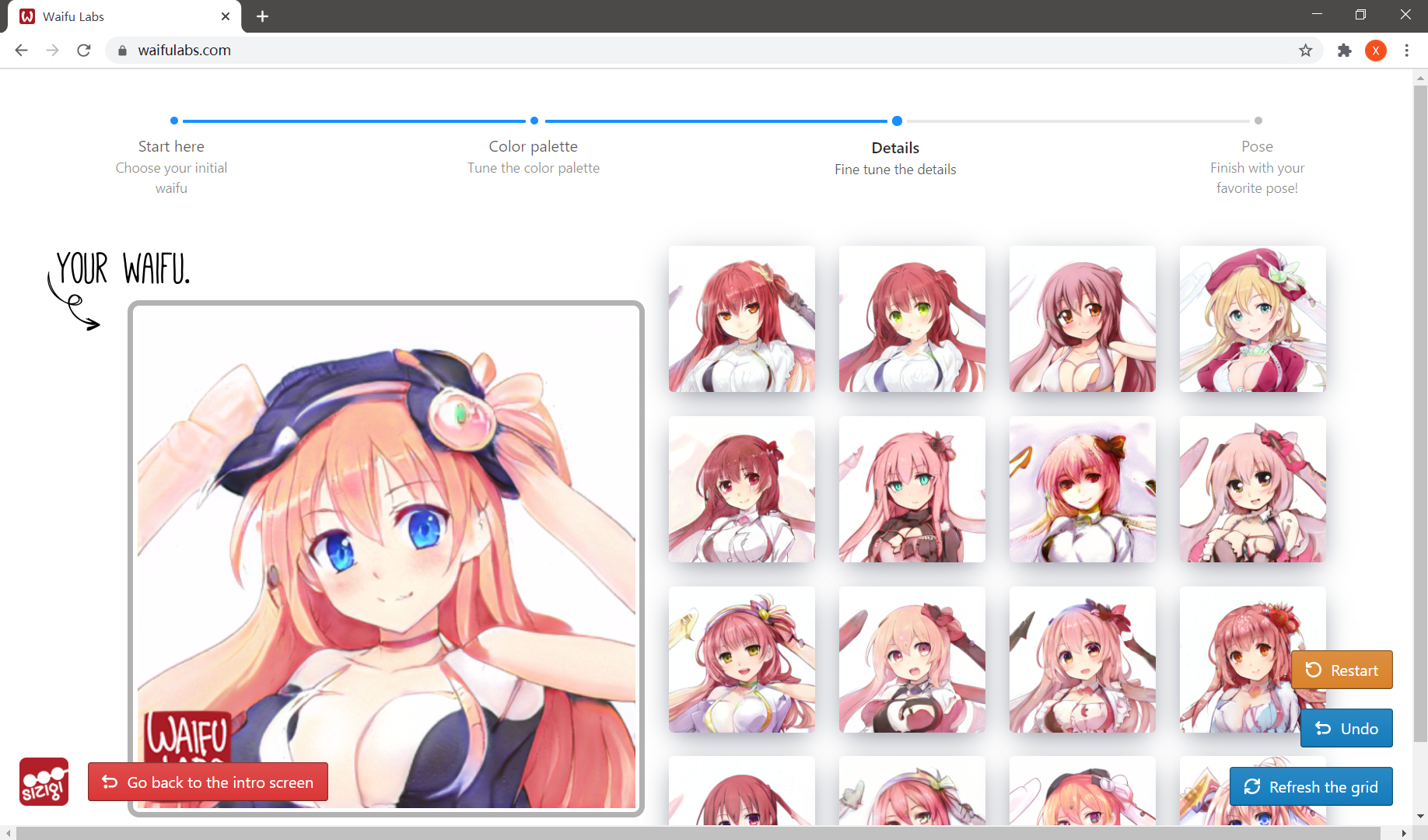Click Refresh the grid button

pos(1311,786)
